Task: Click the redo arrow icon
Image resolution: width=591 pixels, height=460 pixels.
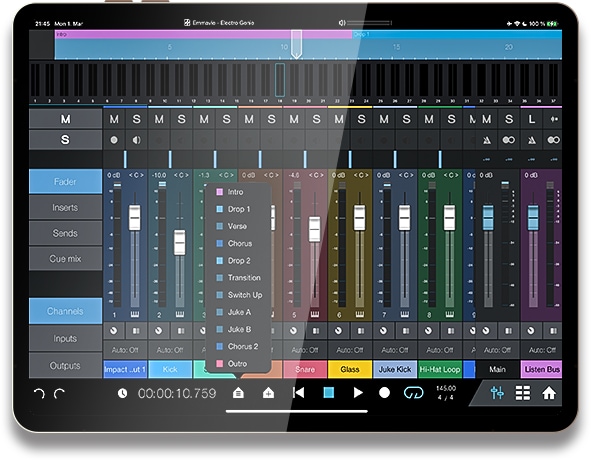Action: pyautogui.click(x=59, y=393)
